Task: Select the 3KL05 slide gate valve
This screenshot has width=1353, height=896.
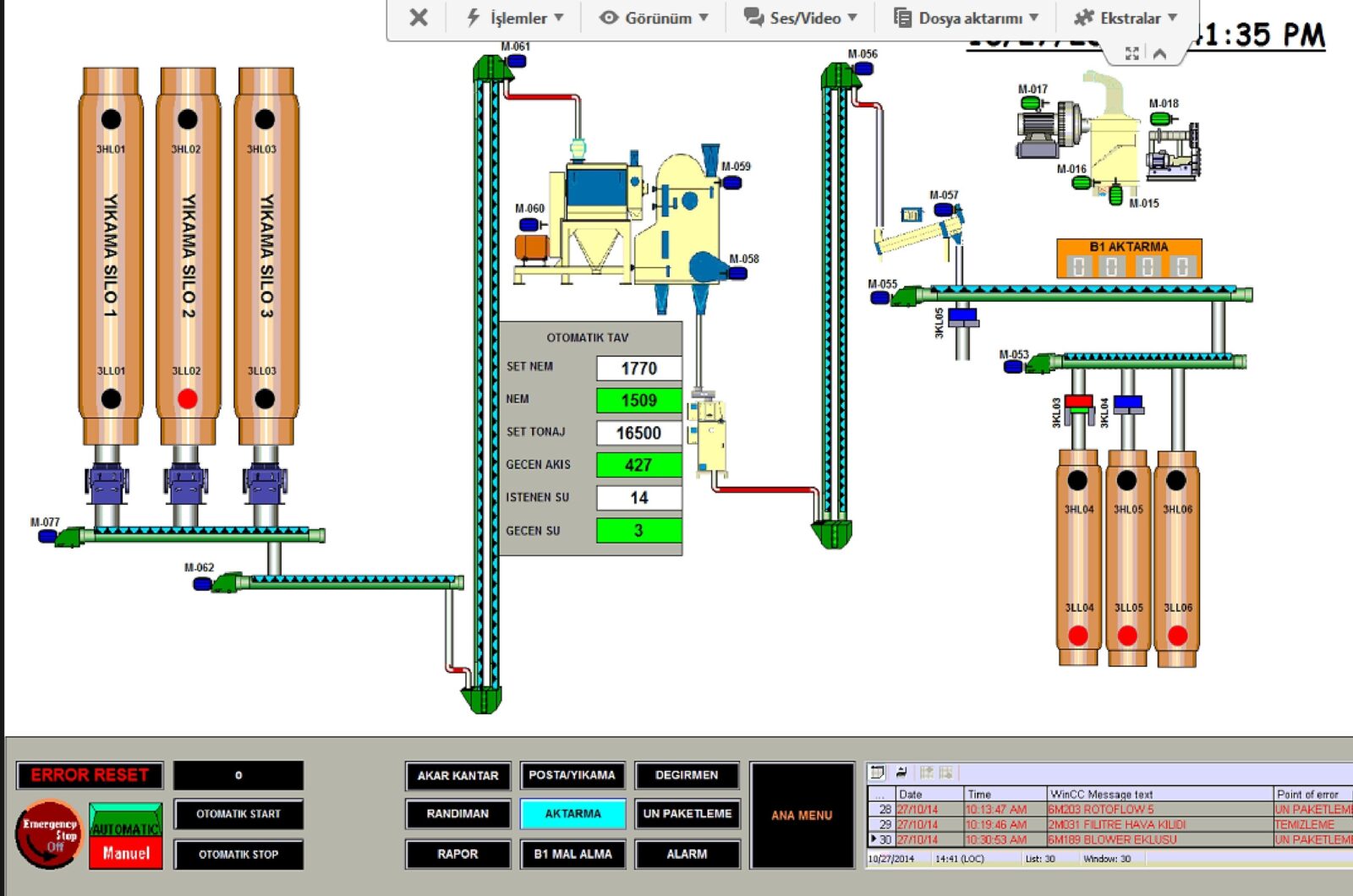Action: (962, 318)
